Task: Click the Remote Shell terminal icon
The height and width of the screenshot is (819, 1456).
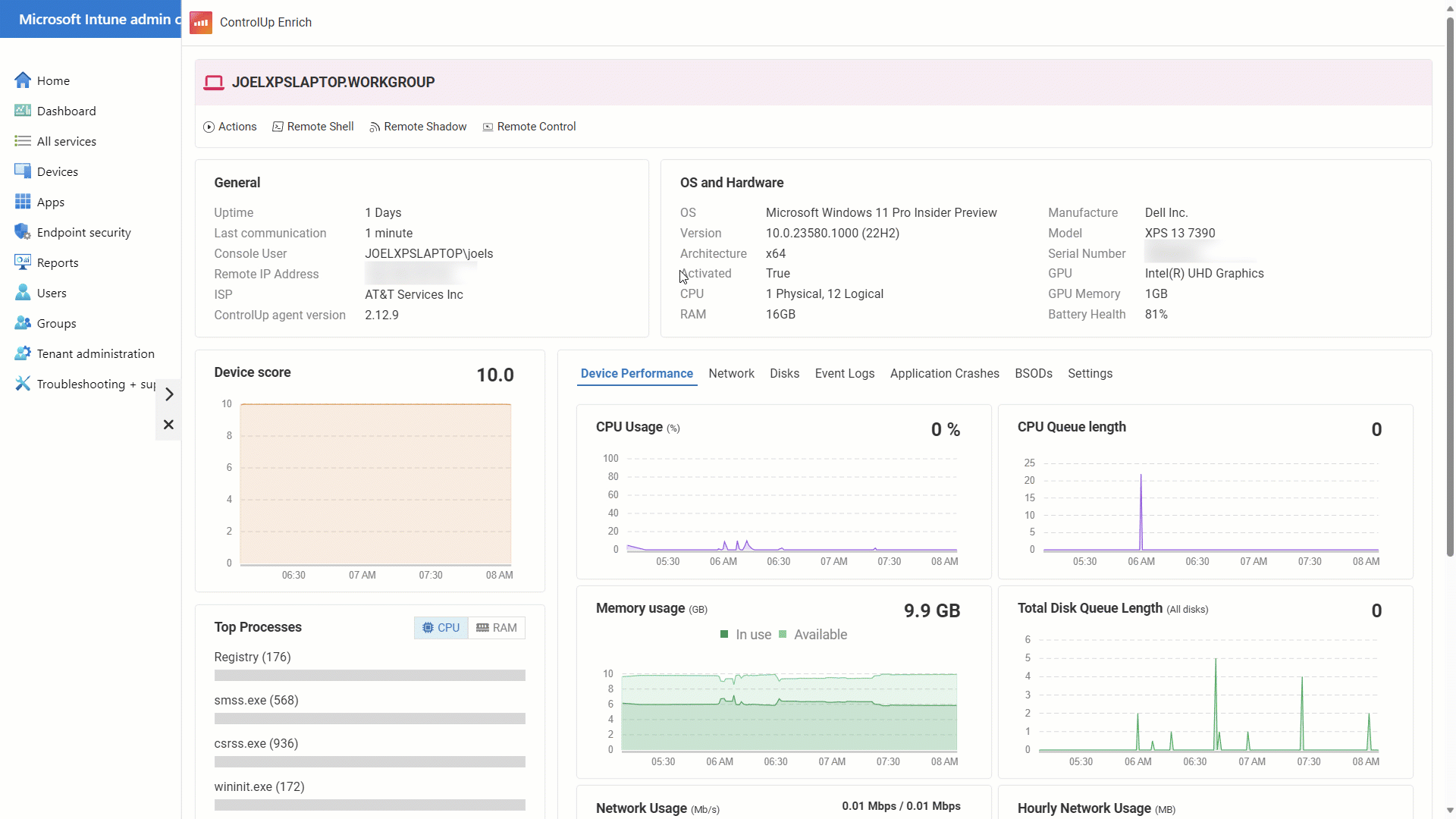Action: click(278, 127)
